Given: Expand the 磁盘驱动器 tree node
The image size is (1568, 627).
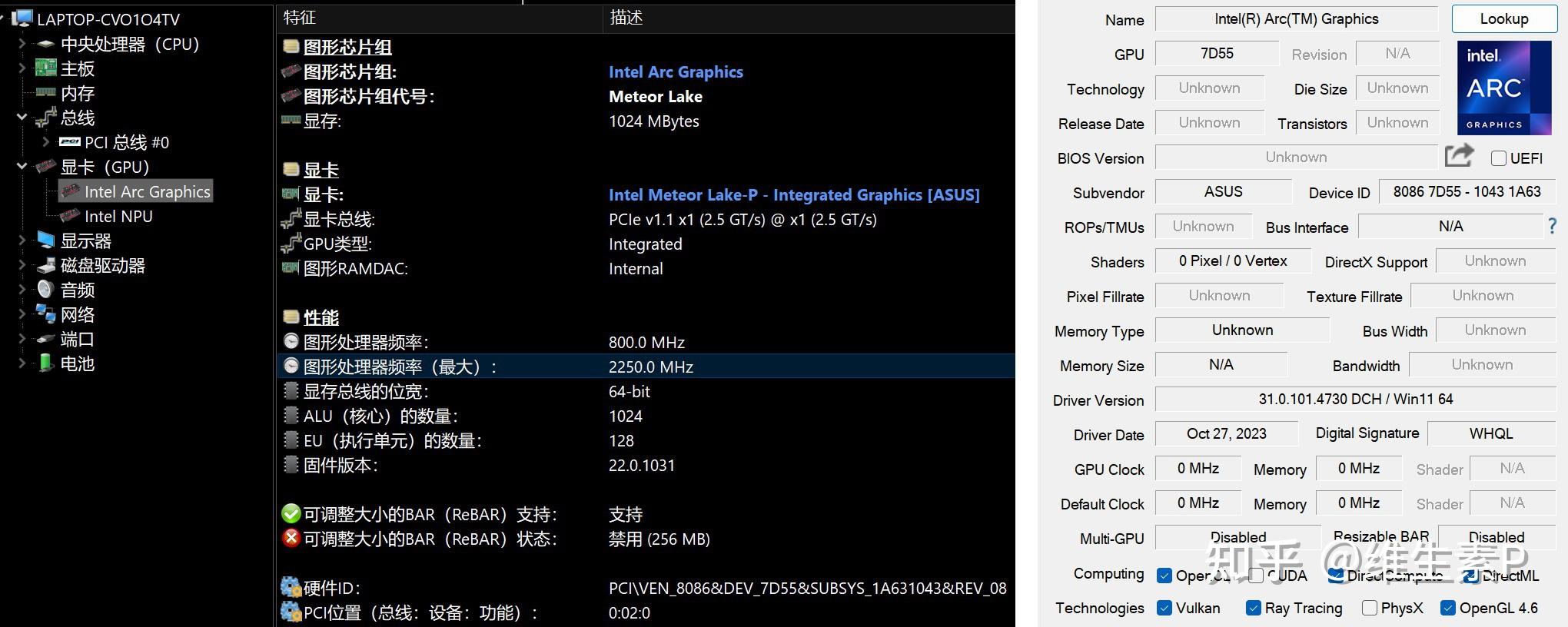Looking at the screenshot, I should point(22,265).
